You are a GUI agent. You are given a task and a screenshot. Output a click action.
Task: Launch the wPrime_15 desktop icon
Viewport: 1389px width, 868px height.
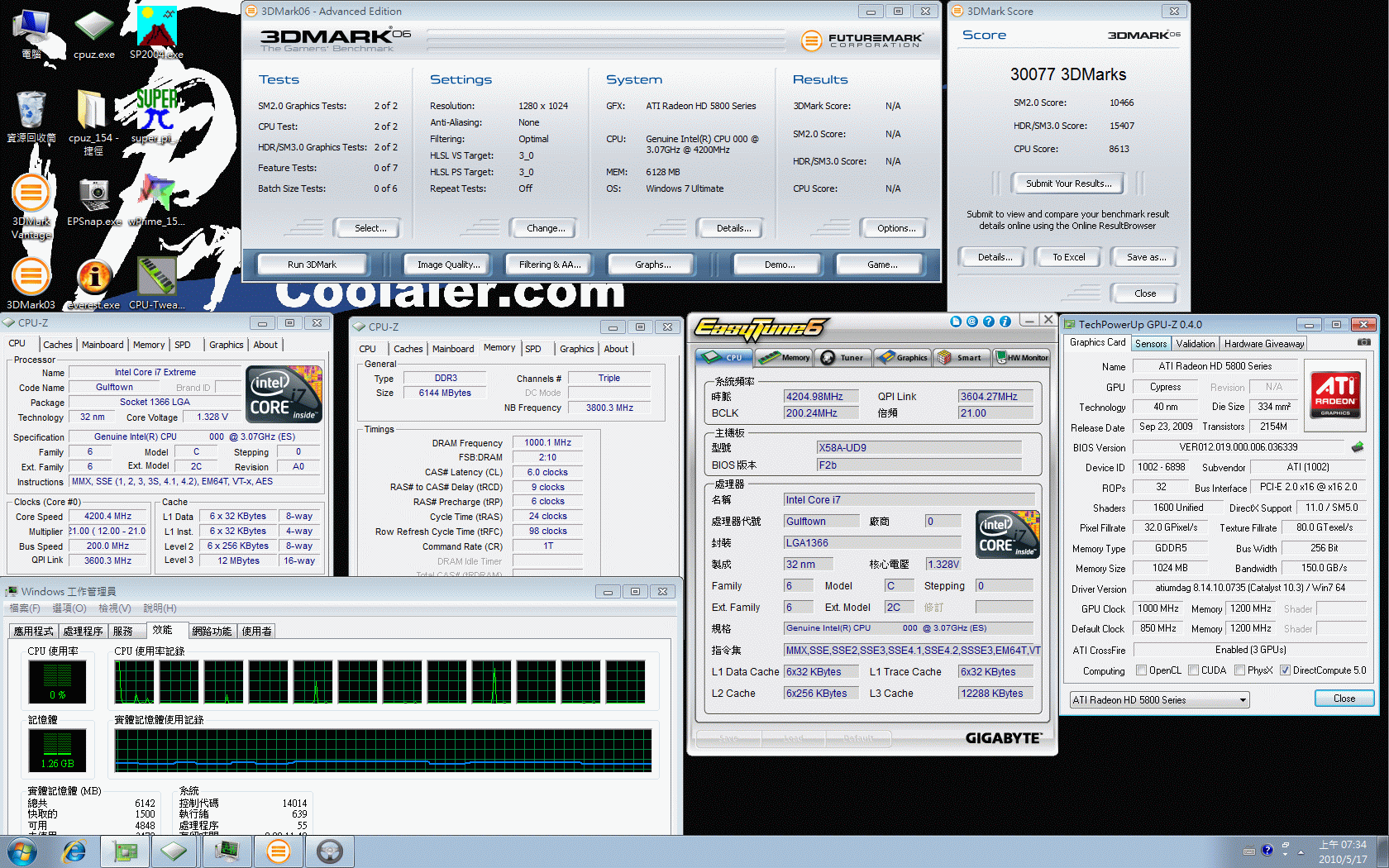click(156, 201)
